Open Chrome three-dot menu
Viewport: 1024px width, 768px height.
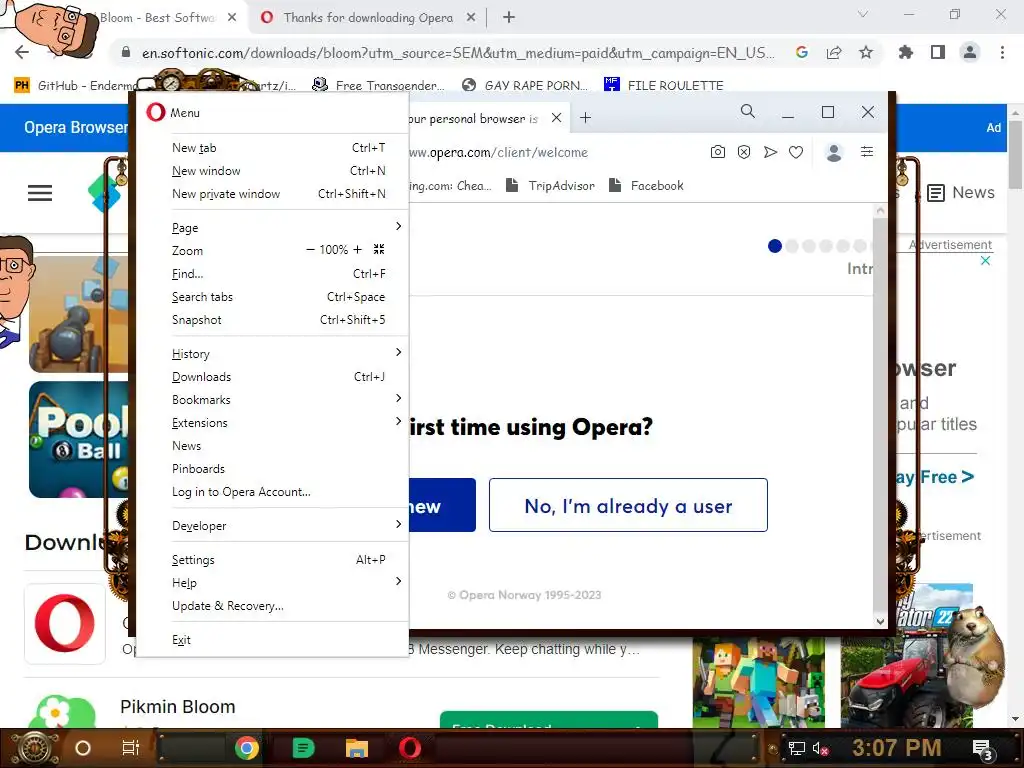[1002, 52]
